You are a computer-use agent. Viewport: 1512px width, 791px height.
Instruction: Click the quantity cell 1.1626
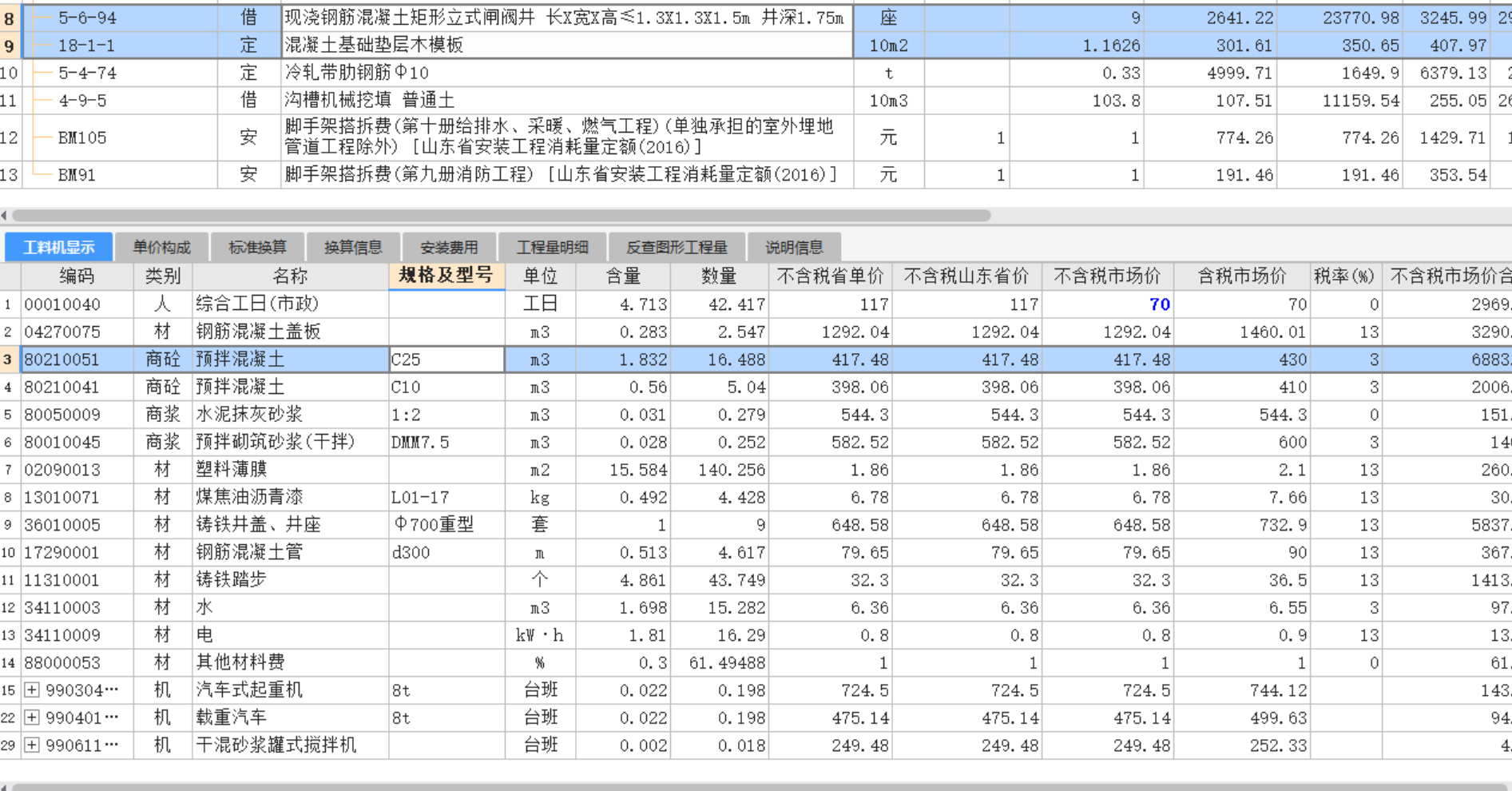tap(1077, 46)
